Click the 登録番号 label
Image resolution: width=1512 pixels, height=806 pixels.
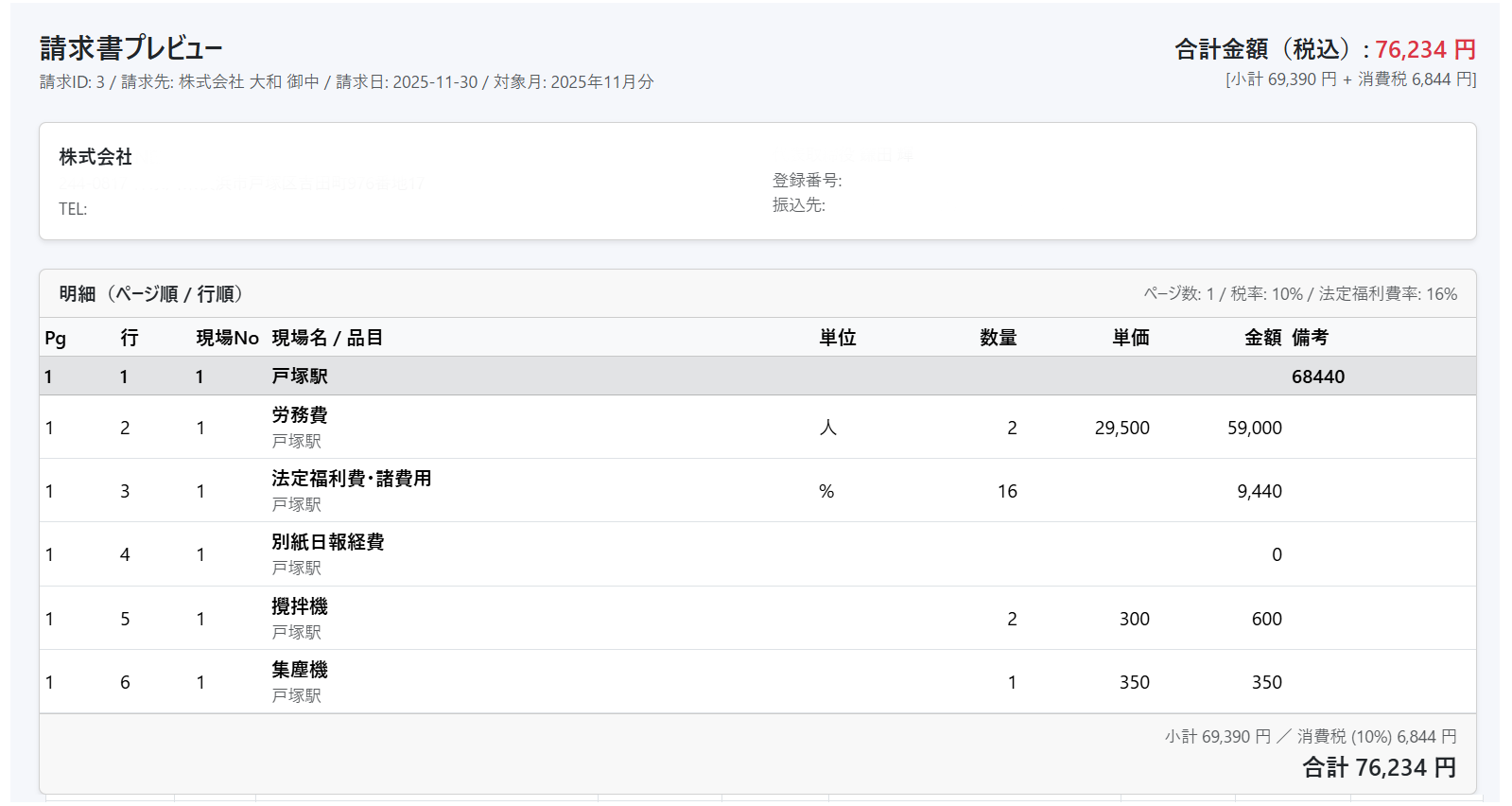pos(807,180)
